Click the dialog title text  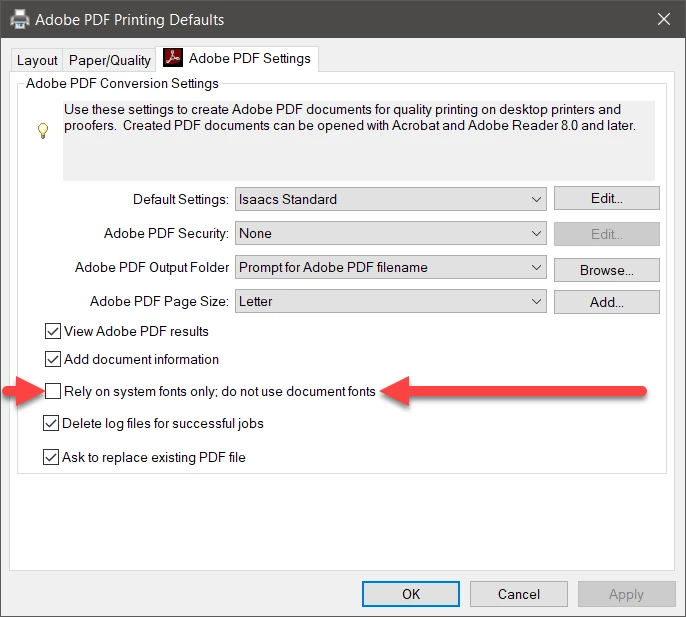click(130, 20)
